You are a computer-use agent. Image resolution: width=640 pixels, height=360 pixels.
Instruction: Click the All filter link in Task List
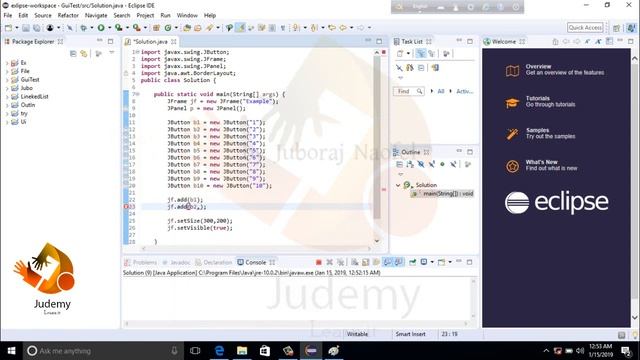coord(441,91)
